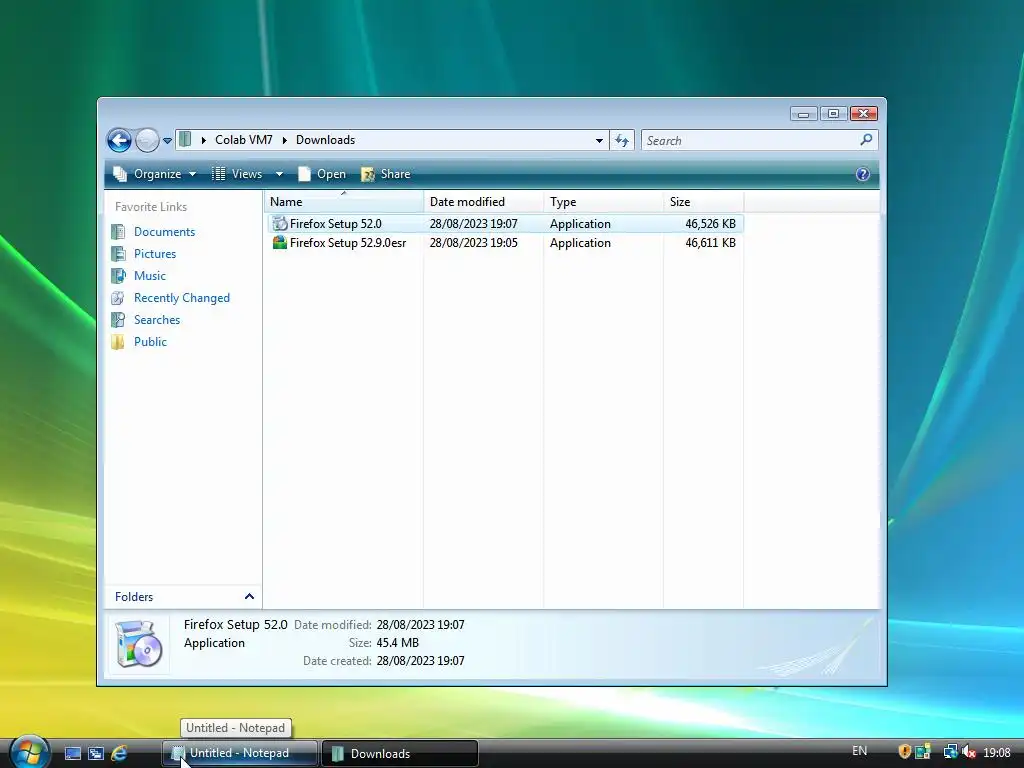Click the installer thumbnail in details pane

[x=138, y=644]
